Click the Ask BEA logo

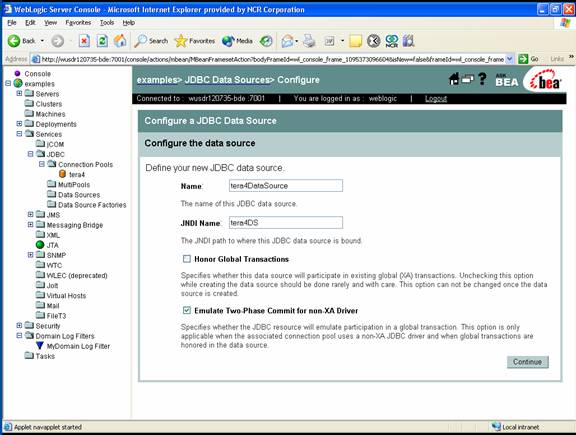(507, 80)
